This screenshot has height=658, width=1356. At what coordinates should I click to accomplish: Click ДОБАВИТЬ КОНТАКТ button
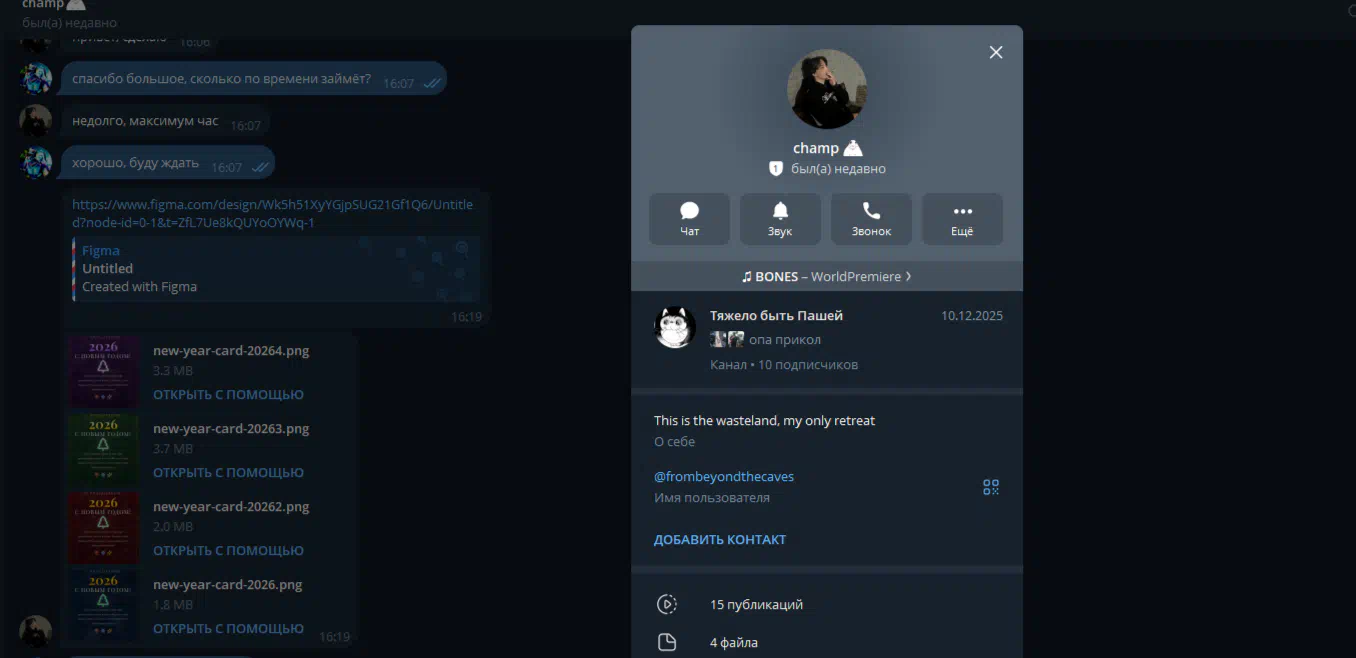tap(720, 539)
